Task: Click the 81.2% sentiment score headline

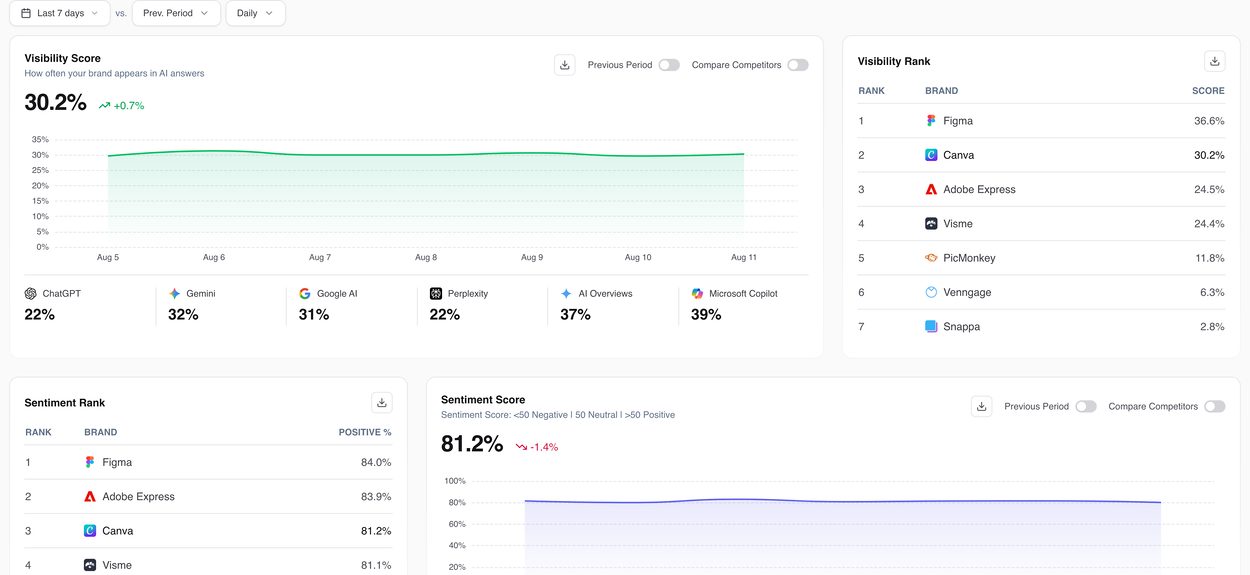Action: point(472,445)
